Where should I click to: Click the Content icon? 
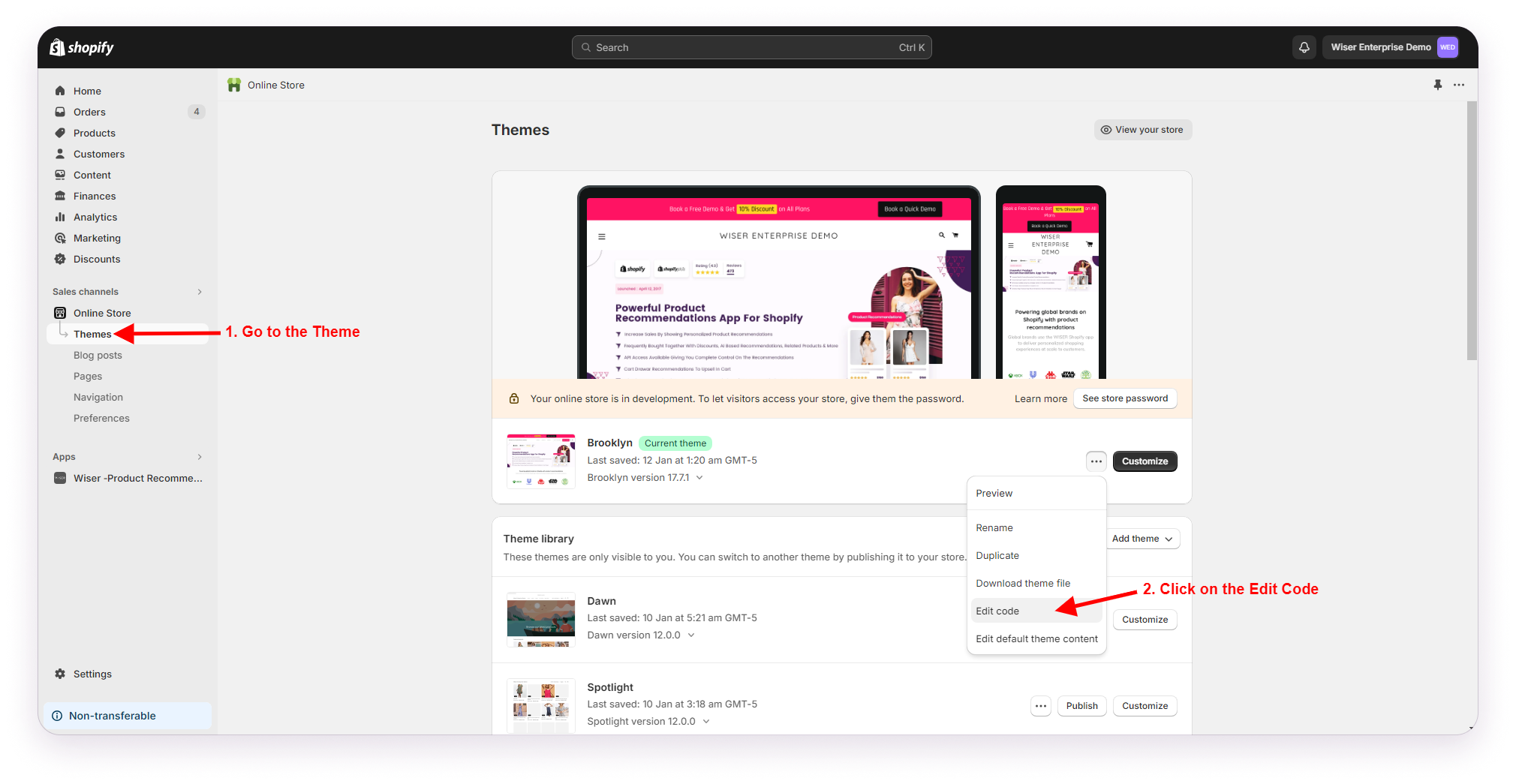(x=60, y=175)
